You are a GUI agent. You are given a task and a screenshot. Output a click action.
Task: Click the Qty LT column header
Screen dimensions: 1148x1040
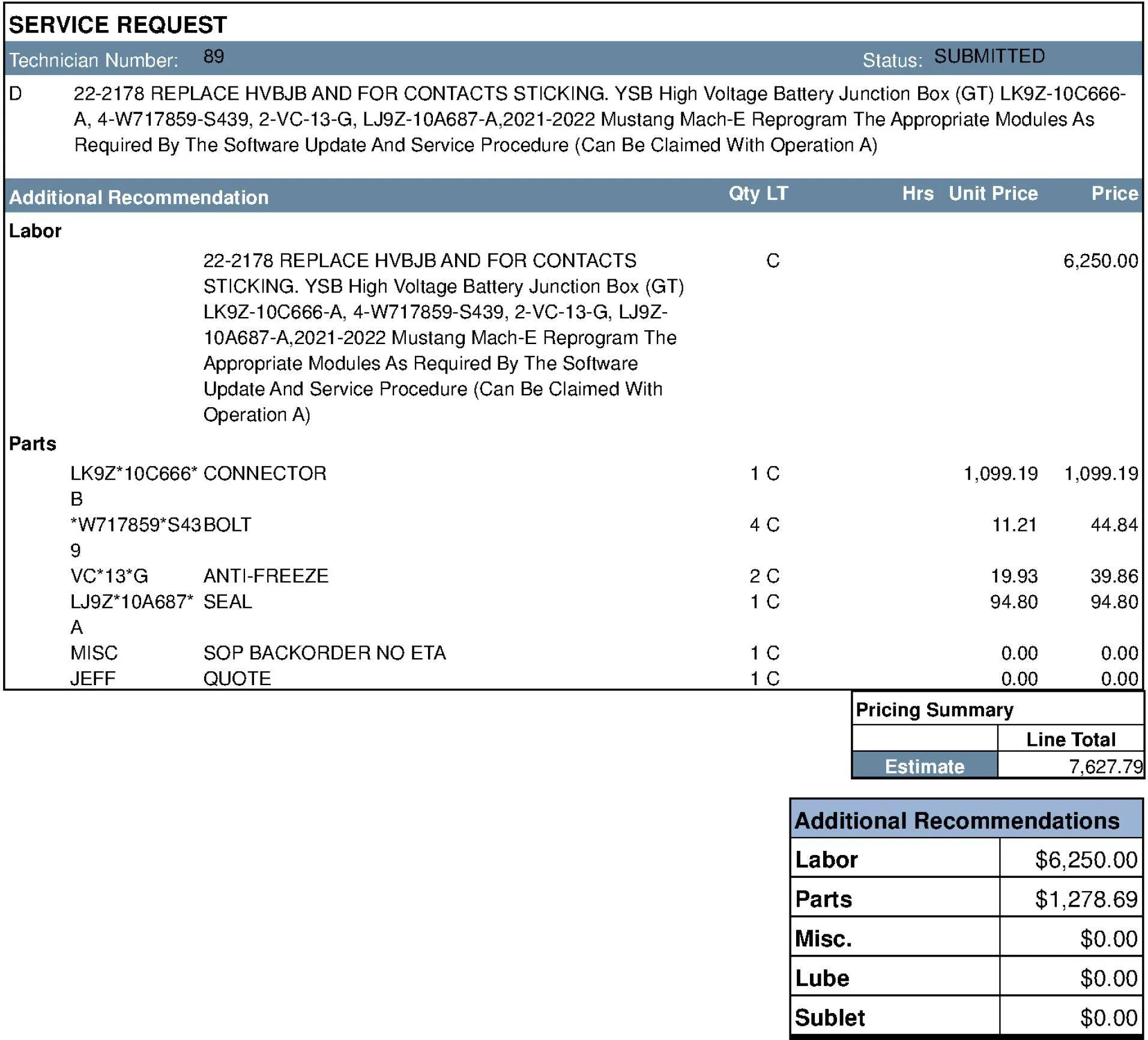coord(758,193)
